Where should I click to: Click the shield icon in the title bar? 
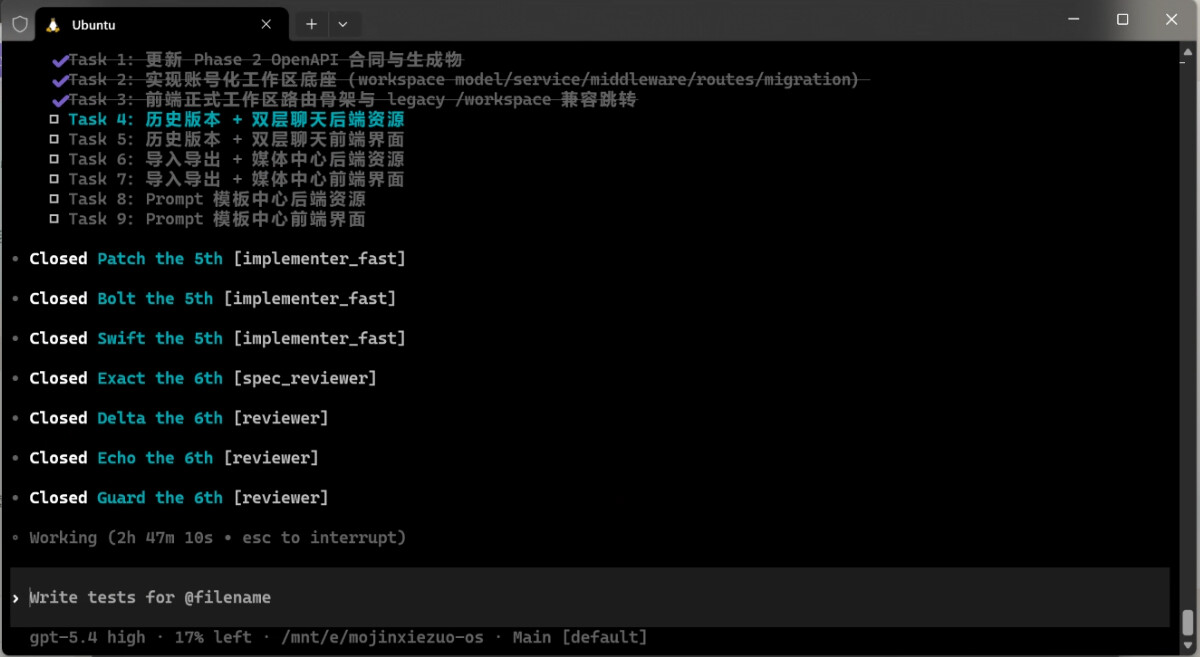19,24
